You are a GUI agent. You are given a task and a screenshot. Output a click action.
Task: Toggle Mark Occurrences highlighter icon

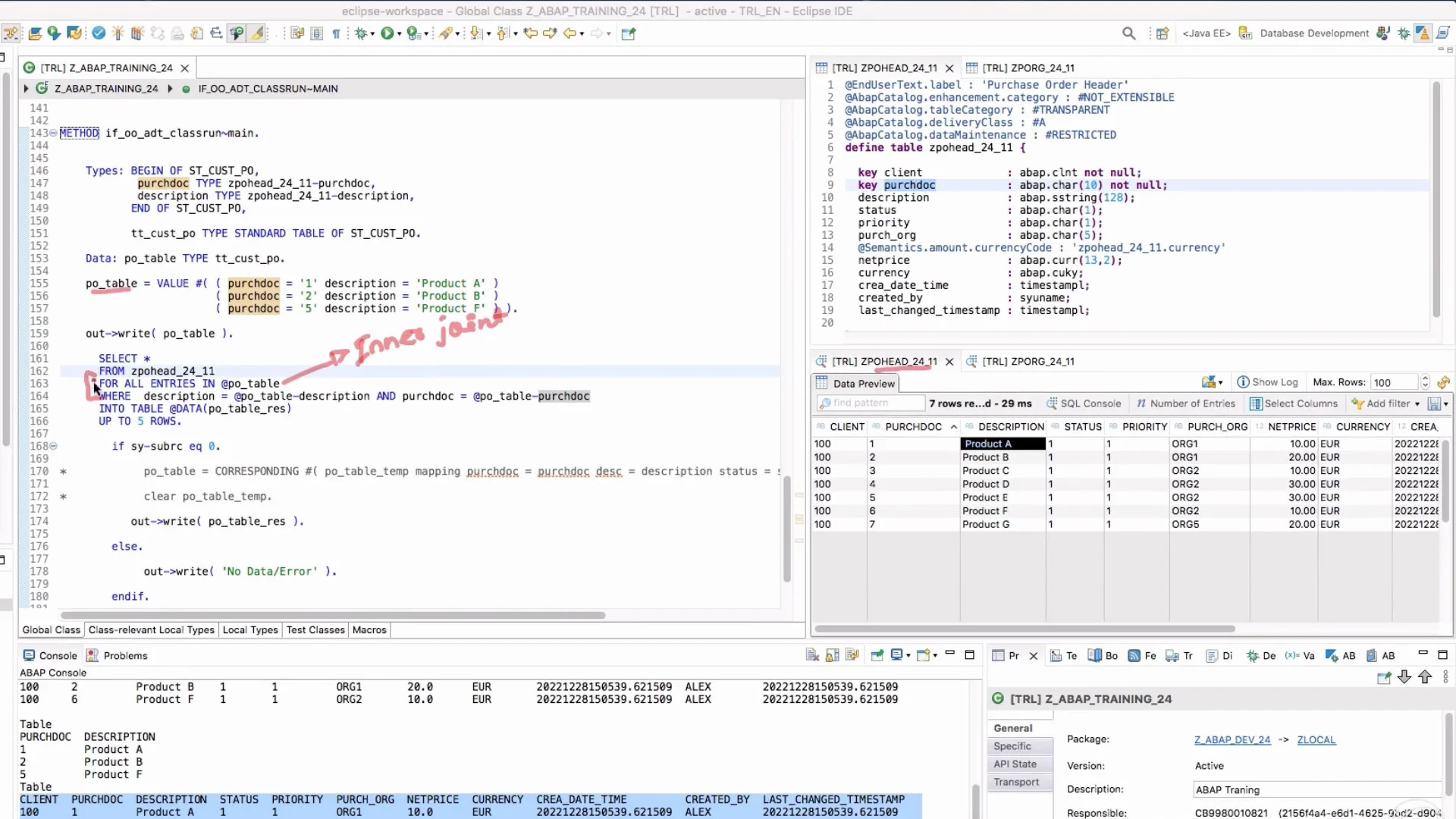[x=257, y=33]
